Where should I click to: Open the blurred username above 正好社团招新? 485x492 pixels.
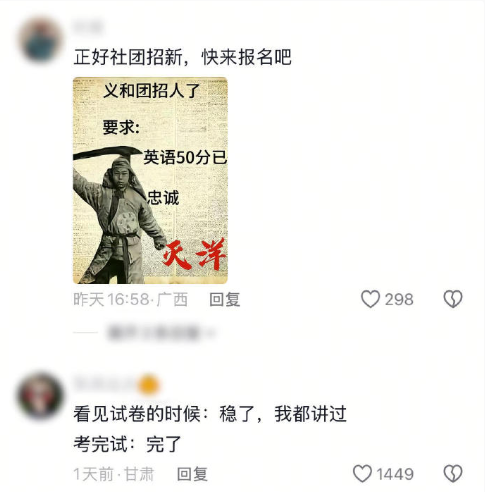88,28
